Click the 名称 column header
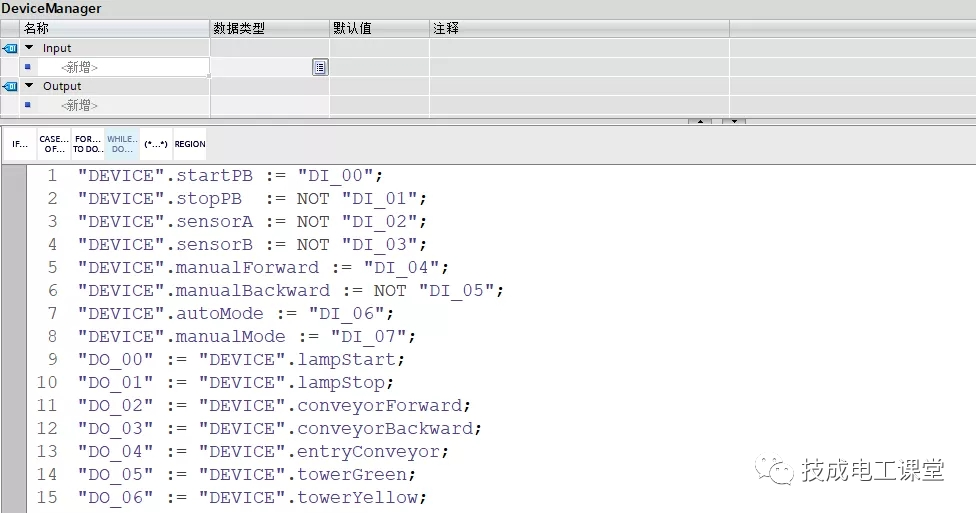Viewport: 976px width, 513px height. click(x=115, y=29)
